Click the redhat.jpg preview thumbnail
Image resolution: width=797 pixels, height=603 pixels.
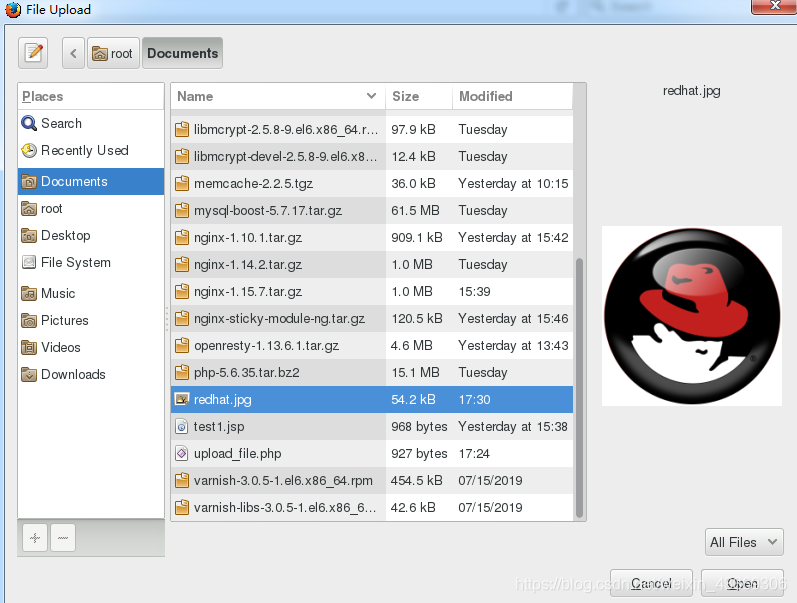click(692, 316)
